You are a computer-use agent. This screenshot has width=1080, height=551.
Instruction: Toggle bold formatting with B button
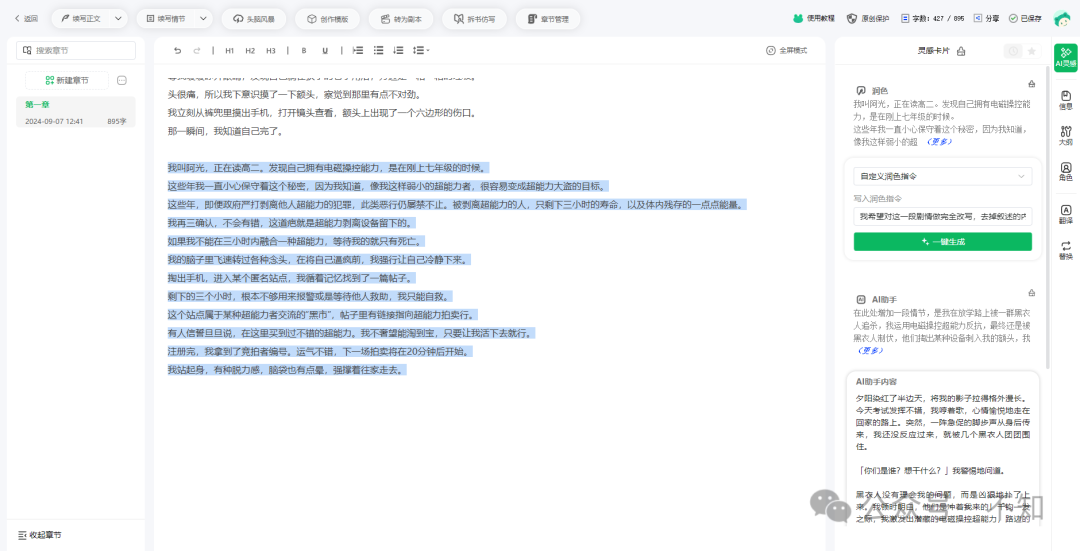303,50
